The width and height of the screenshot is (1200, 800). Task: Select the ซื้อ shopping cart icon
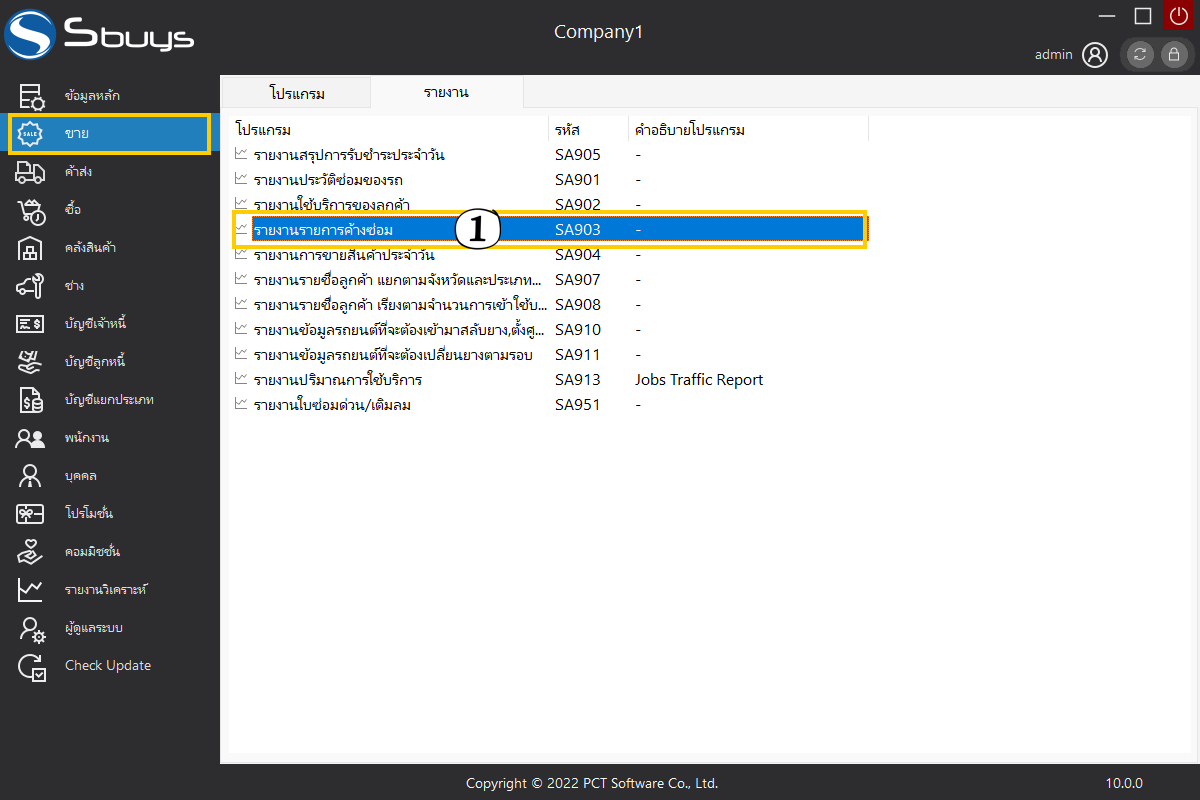coord(31,210)
